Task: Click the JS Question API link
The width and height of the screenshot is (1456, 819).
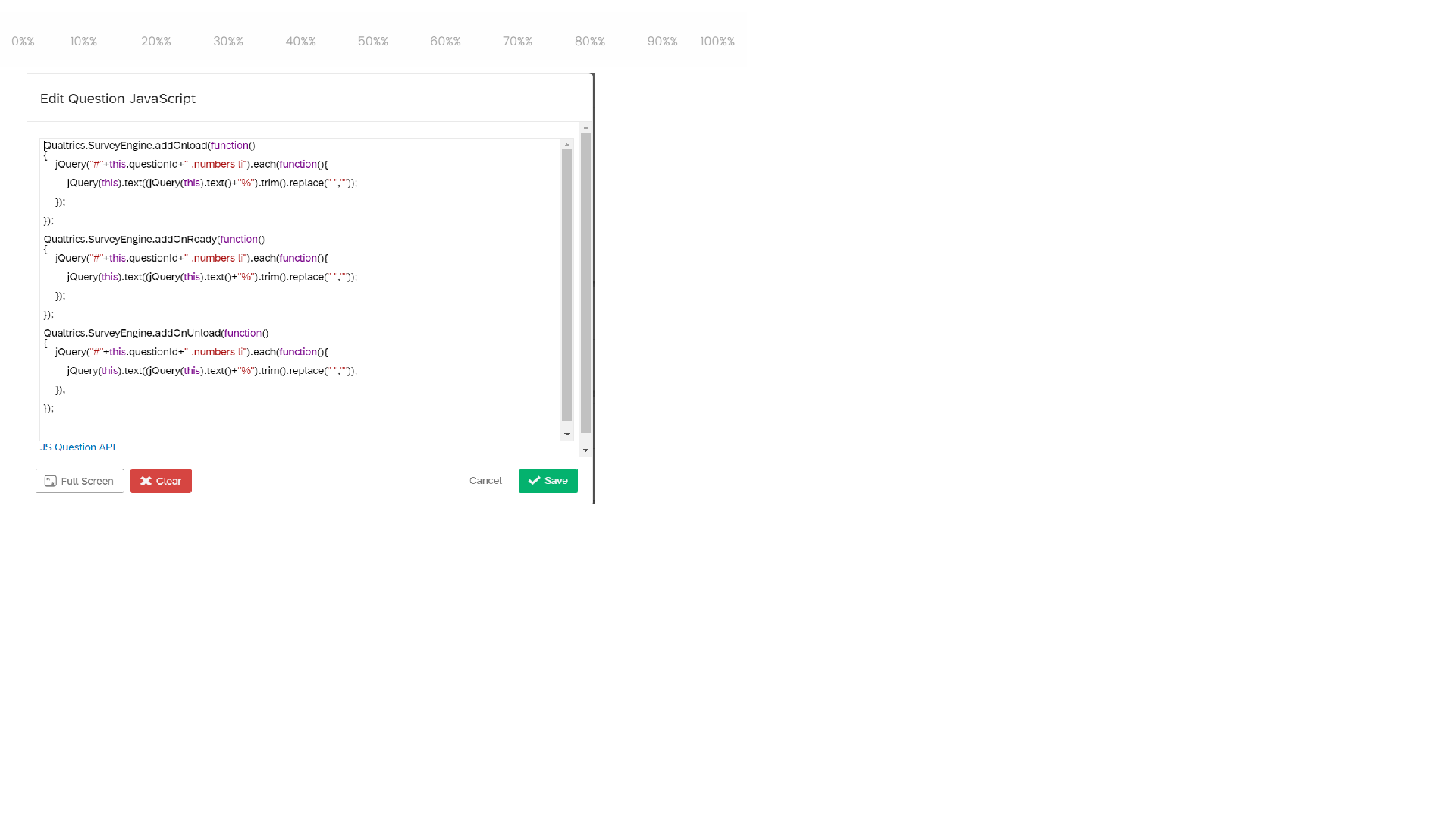Action: tap(77, 447)
